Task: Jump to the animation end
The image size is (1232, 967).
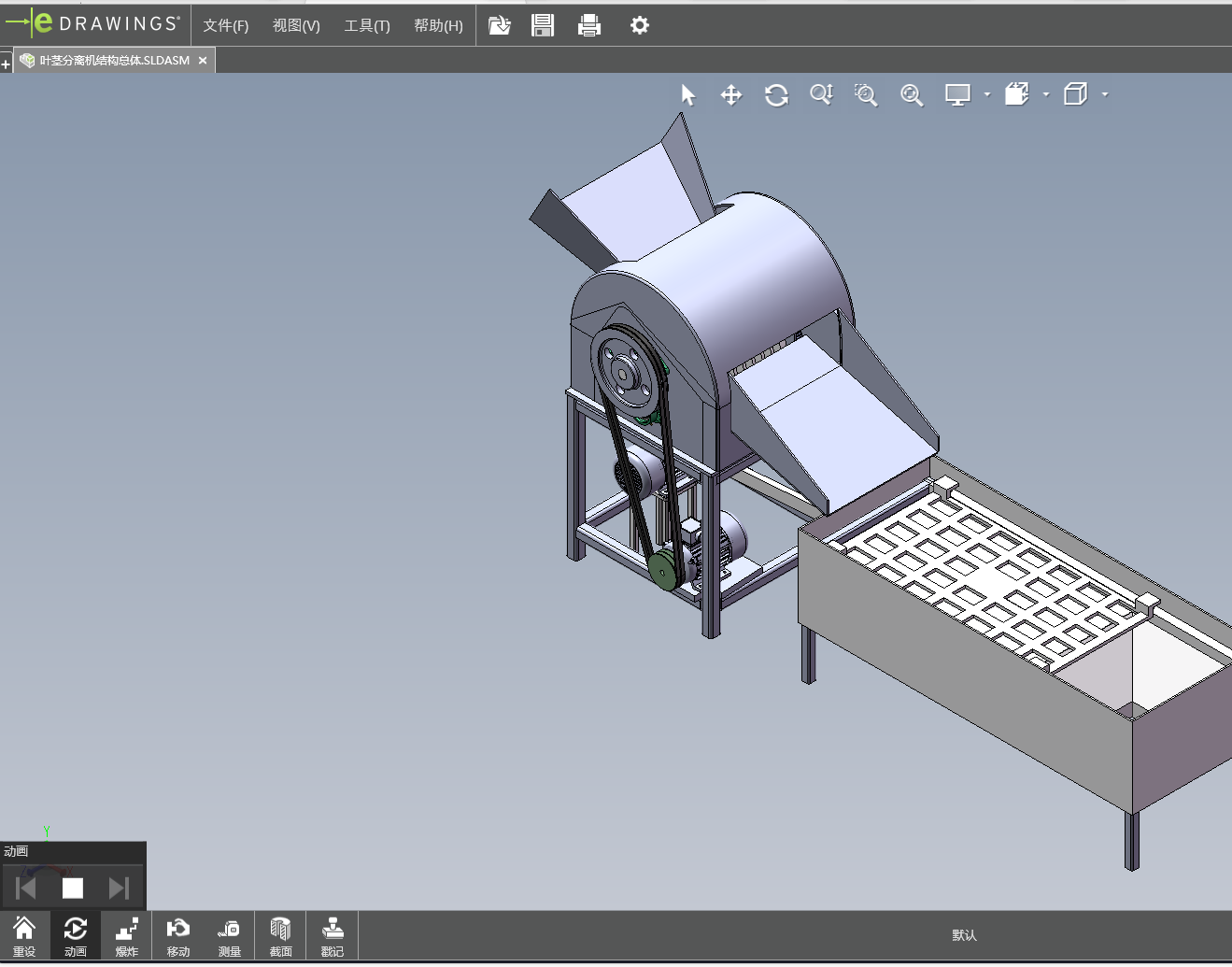Action: pos(119,888)
